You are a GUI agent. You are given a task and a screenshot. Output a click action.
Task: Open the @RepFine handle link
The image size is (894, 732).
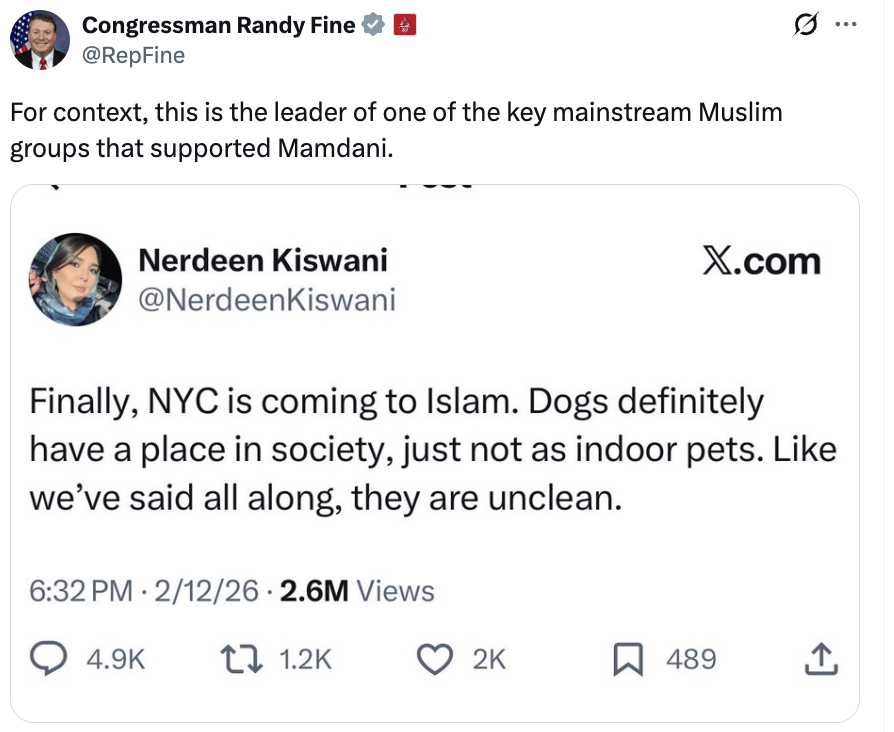click(x=132, y=55)
